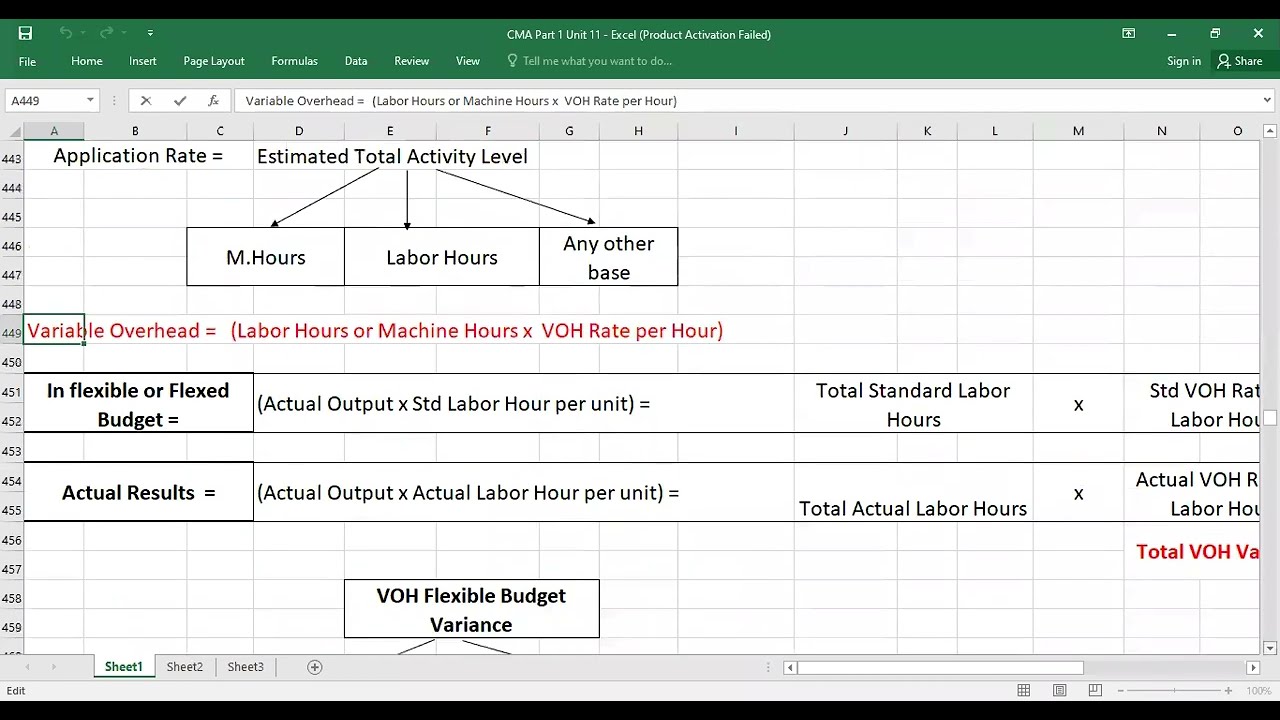Click Estimated Total Activity Level text

392,156
